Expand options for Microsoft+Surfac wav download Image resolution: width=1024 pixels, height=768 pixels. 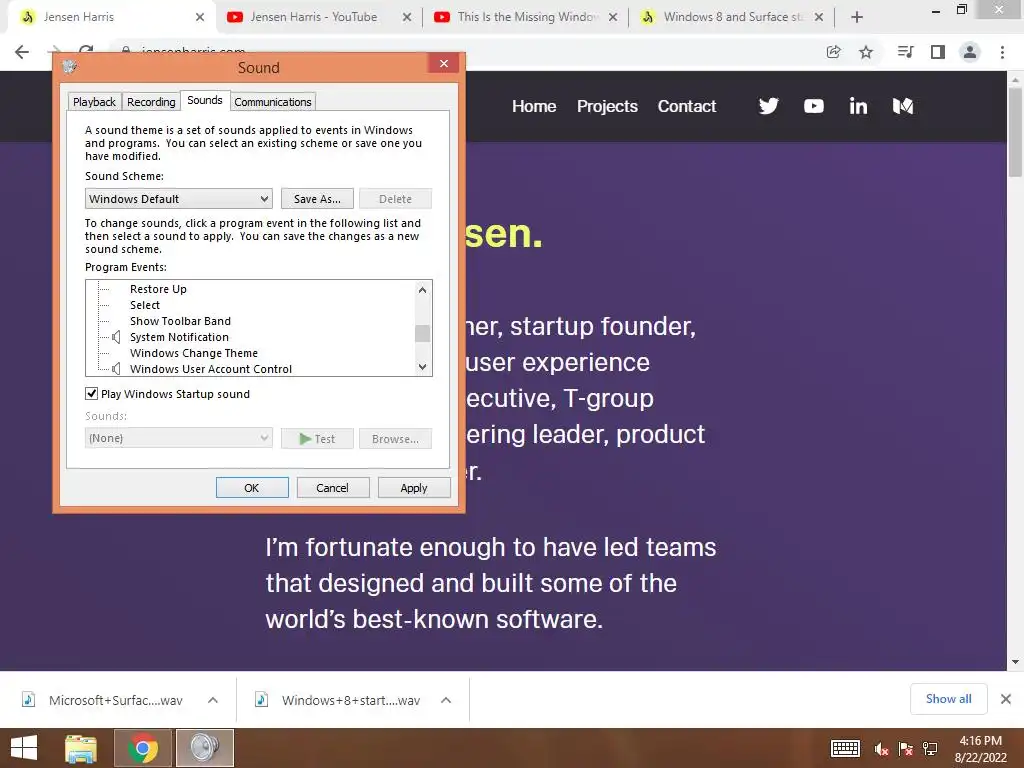(213, 700)
